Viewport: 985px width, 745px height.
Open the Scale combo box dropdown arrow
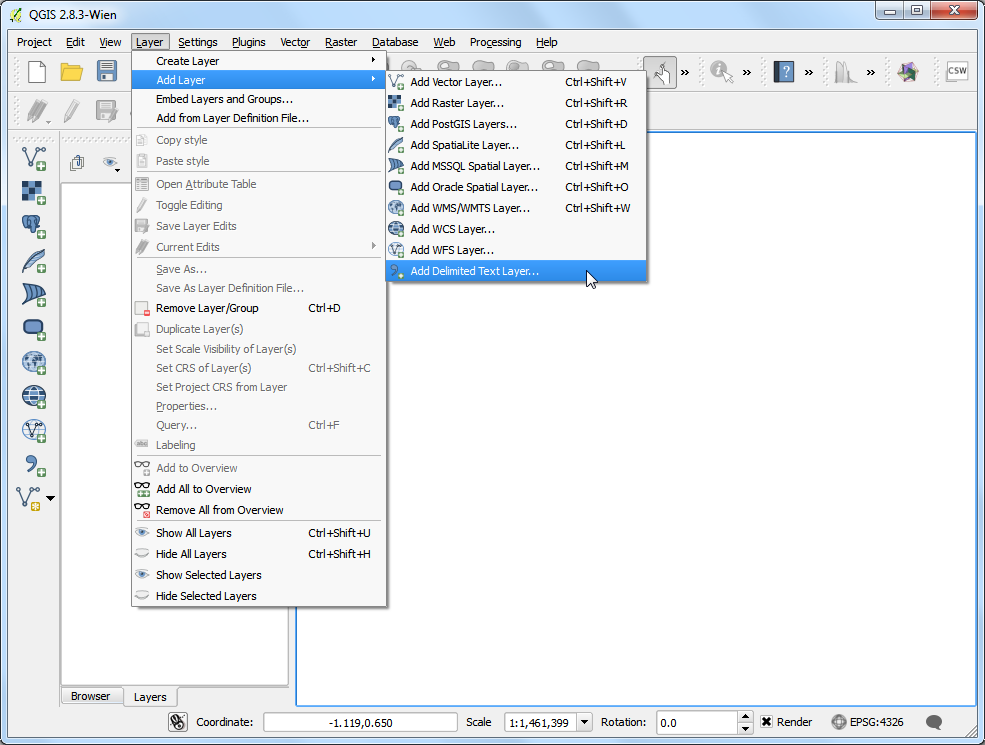(584, 722)
